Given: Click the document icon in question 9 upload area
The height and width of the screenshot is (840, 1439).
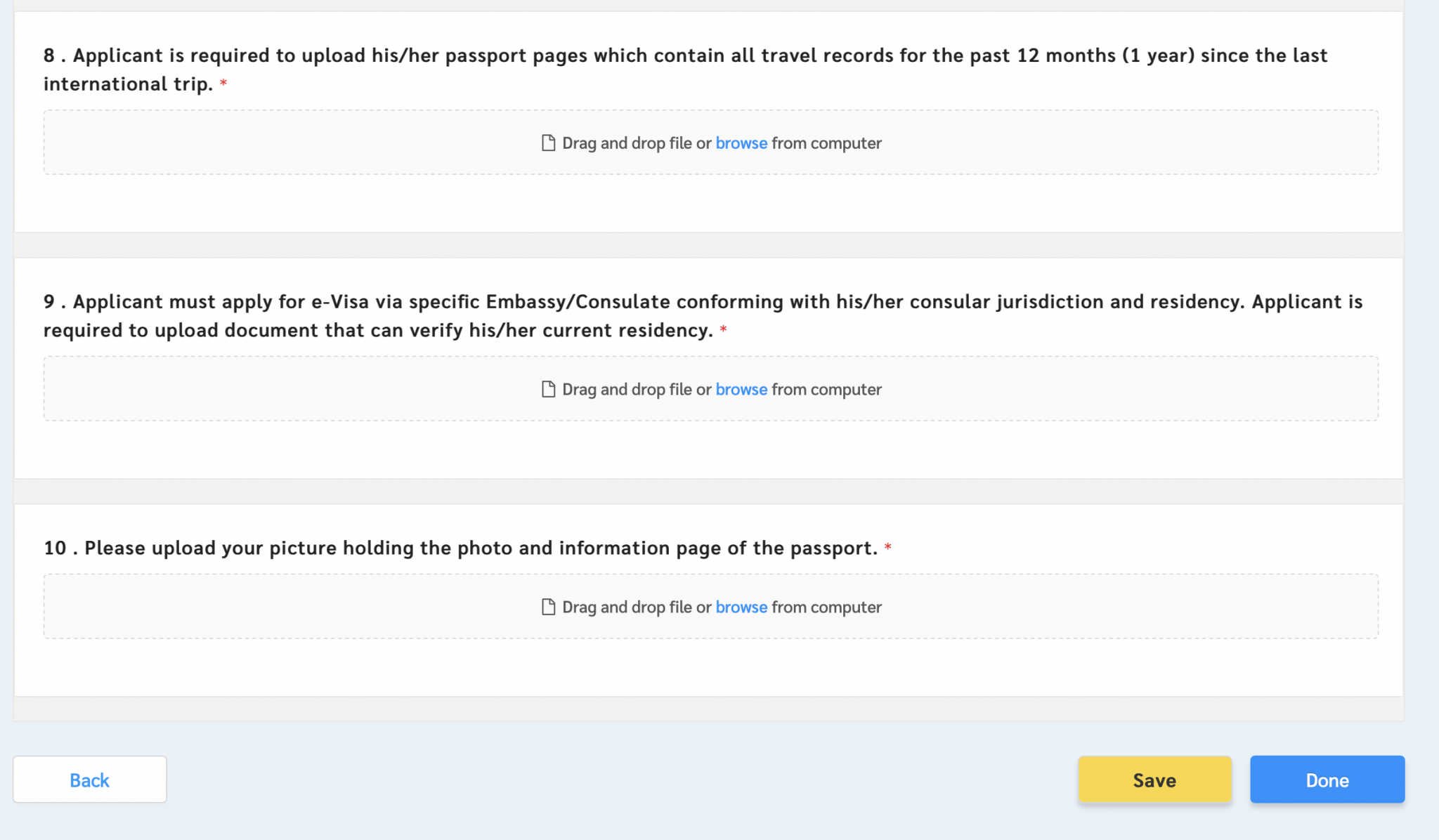Looking at the screenshot, I should [x=548, y=389].
